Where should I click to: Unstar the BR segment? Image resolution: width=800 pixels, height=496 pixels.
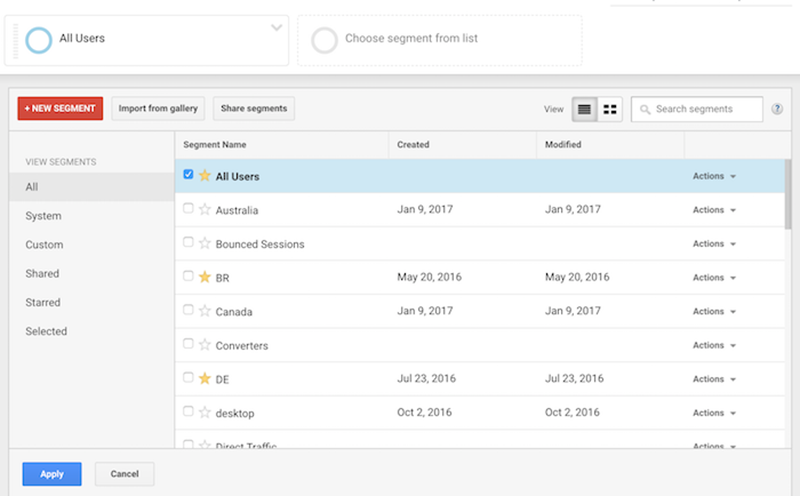(205, 277)
